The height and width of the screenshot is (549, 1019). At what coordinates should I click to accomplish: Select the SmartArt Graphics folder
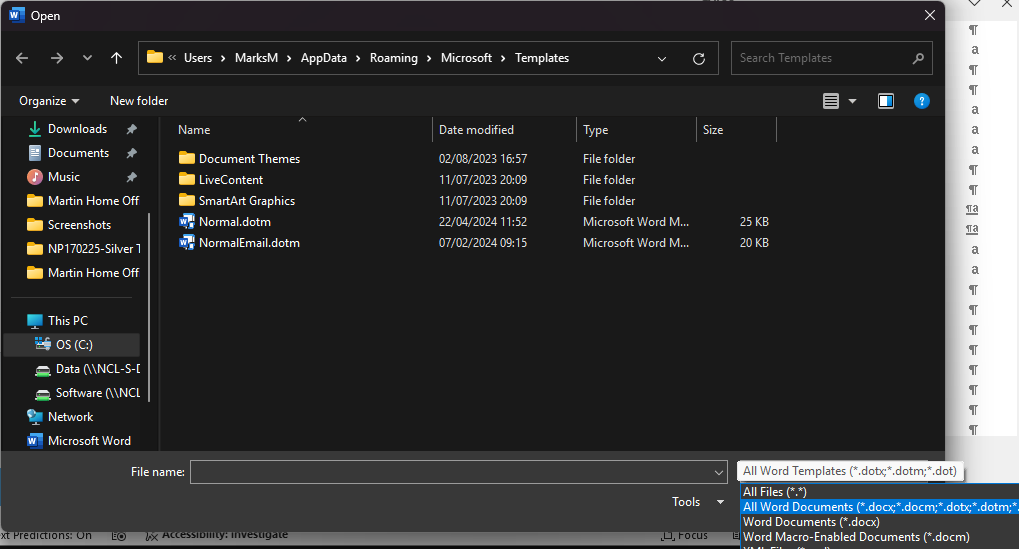click(246, 201)
